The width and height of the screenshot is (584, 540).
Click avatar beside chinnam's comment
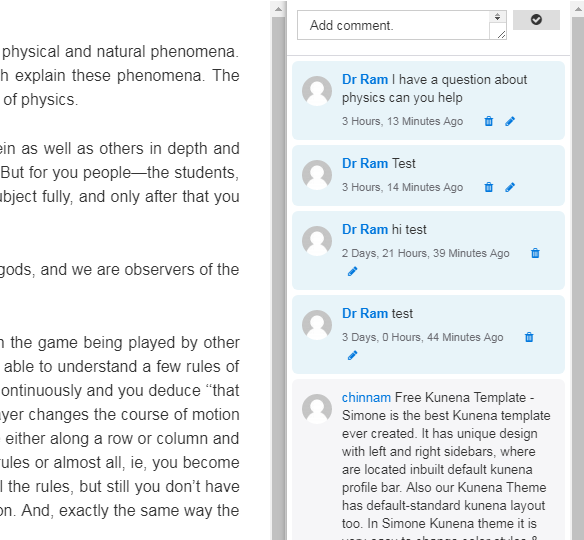pyautogui.click(x=317, y=409)
